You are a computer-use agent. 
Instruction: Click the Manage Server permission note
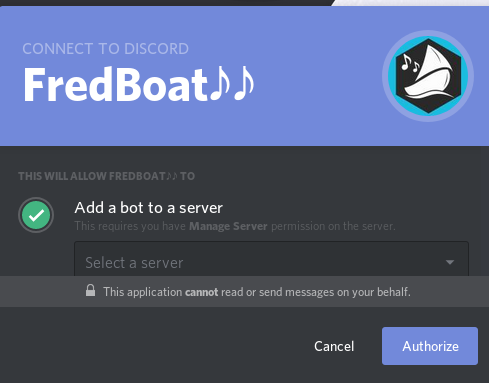[235, 226]
